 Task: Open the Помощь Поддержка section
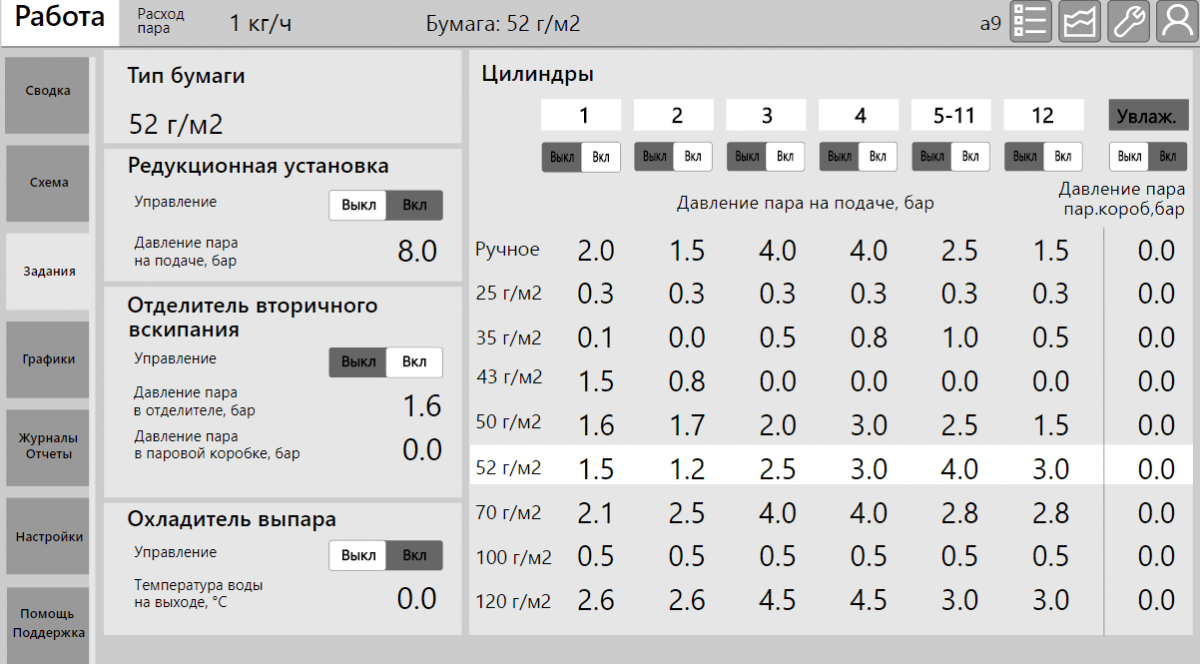click(x=47, y=623)
